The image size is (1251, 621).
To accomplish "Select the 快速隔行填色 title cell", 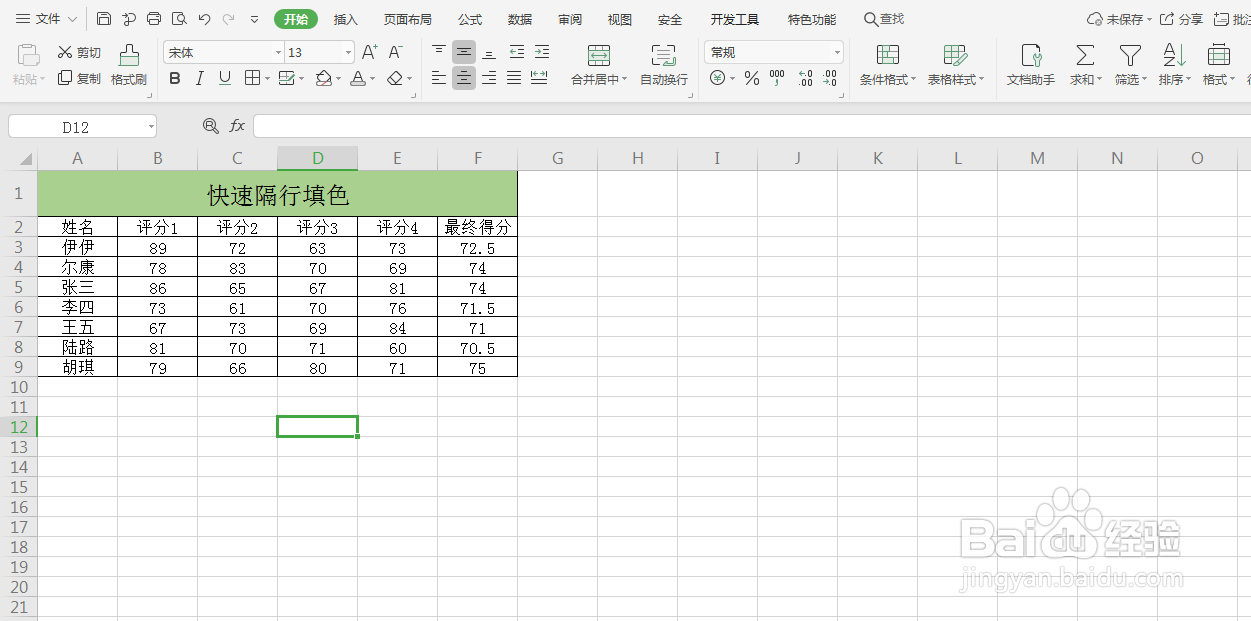I will pyautogui.click(x=278, y=194).
